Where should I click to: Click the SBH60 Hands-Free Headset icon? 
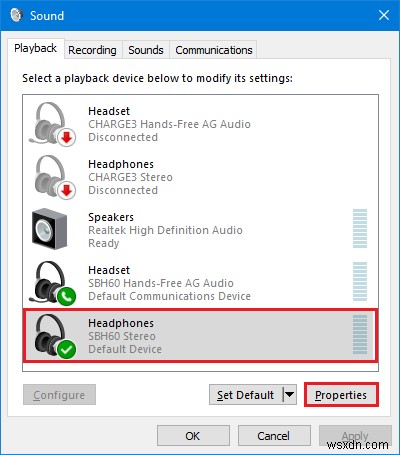[x=53, y=283]
